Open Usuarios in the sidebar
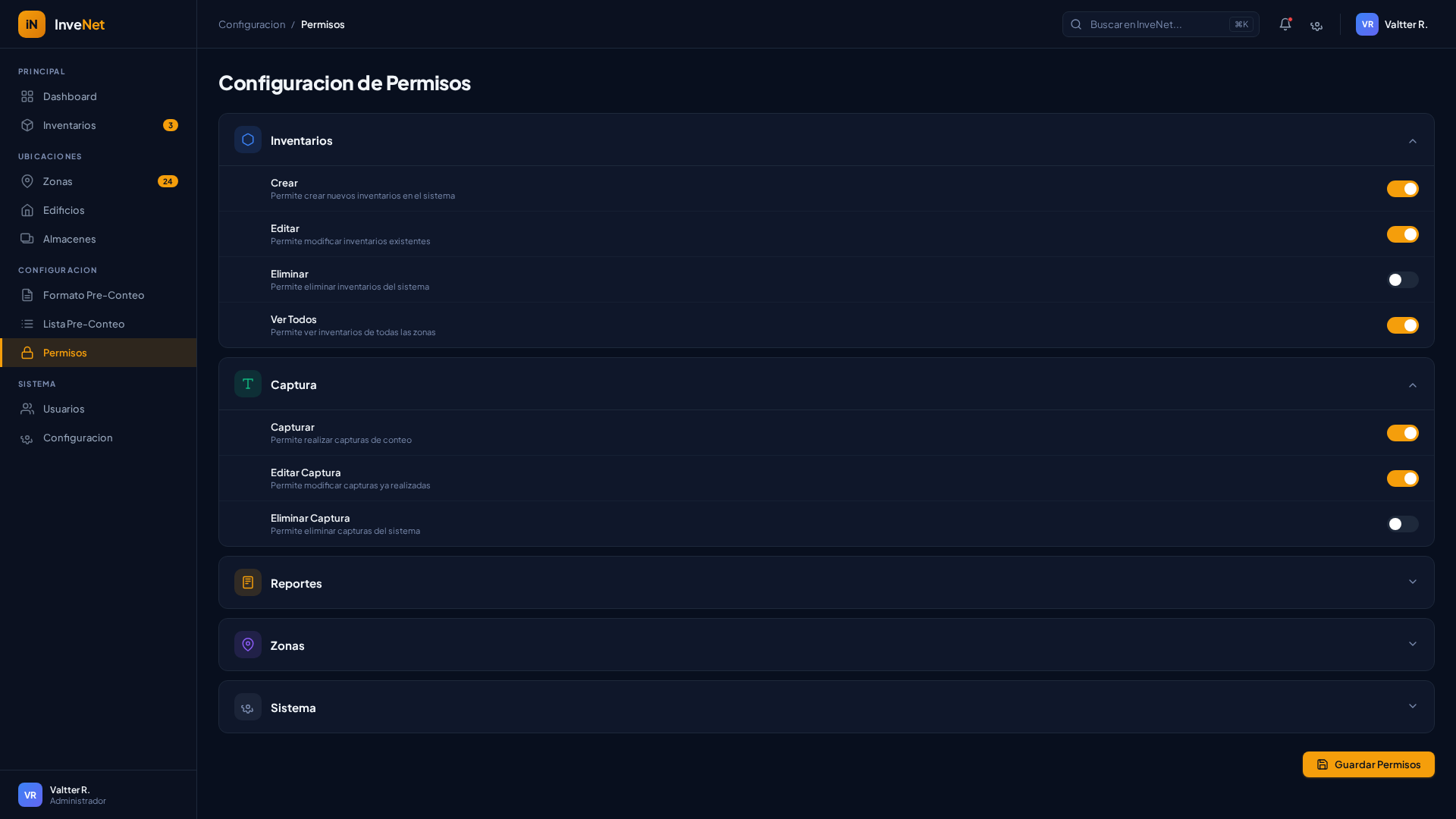 pyautogui.click(x=64, y=409)
